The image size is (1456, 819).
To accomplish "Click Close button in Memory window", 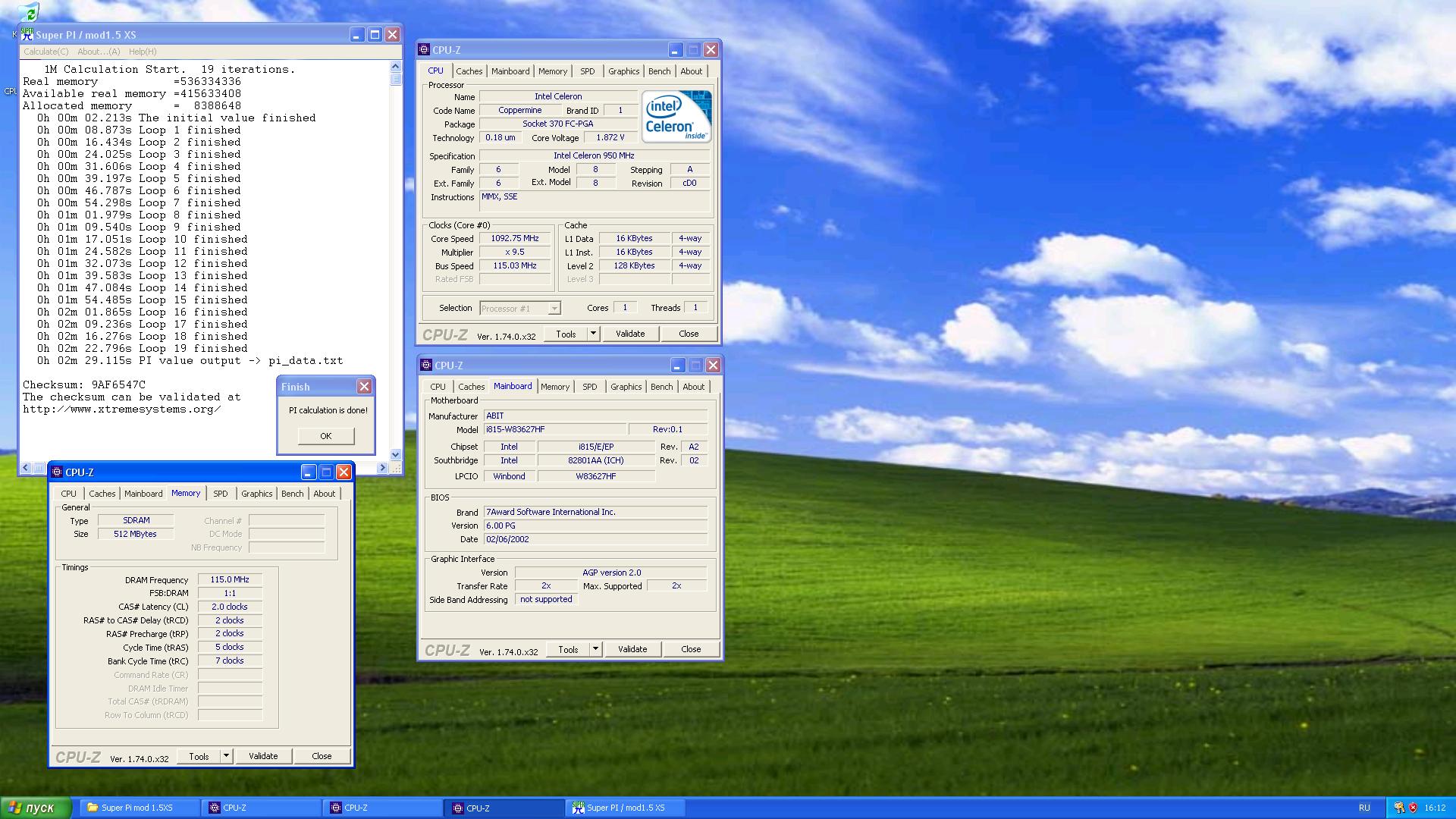I will [x=322, y=757].
